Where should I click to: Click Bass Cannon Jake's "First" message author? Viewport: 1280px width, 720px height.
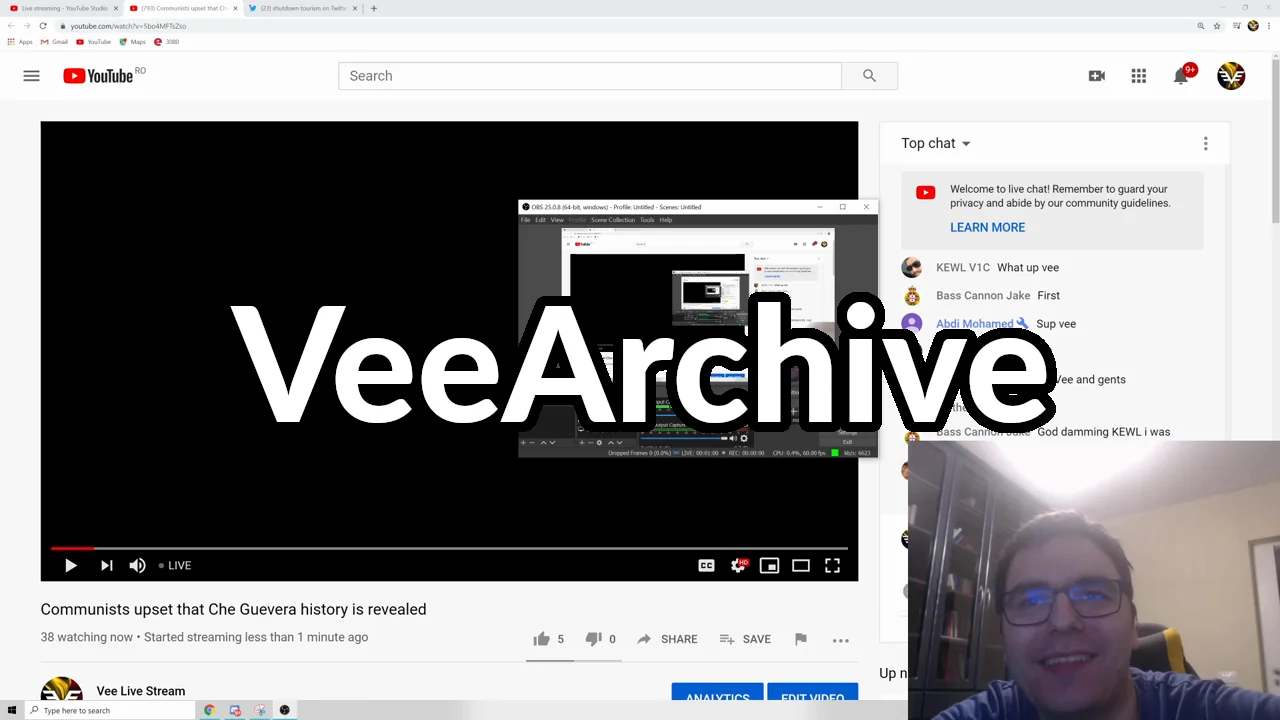click(x=983, y=296)
